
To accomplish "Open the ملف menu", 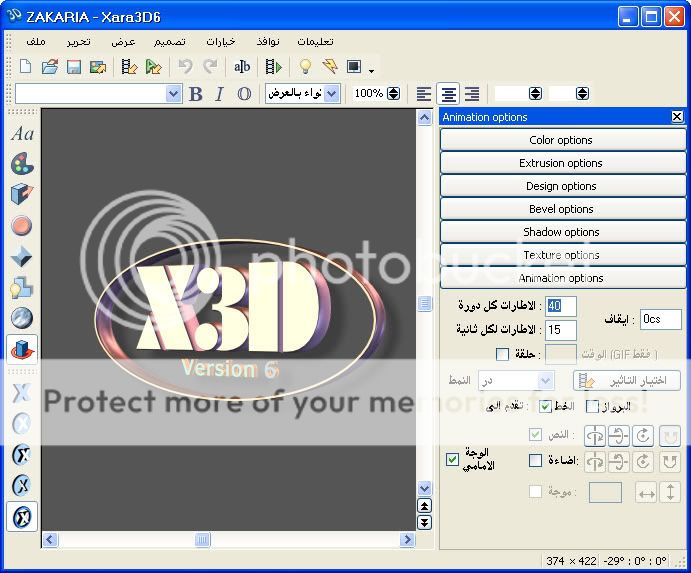I will tap(36, 41).
